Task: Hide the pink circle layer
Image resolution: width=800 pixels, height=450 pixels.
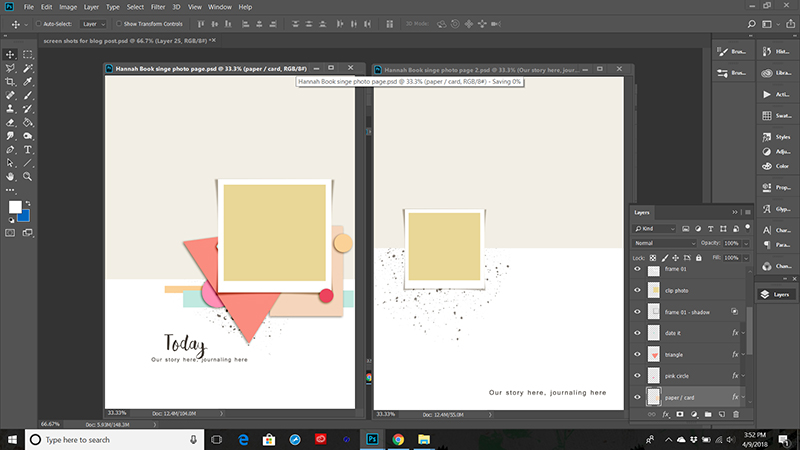Action: 637,376
